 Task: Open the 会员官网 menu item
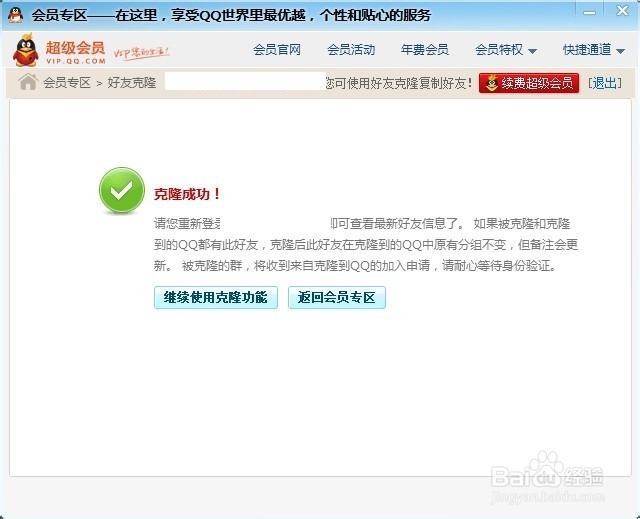tap(277, 50)
